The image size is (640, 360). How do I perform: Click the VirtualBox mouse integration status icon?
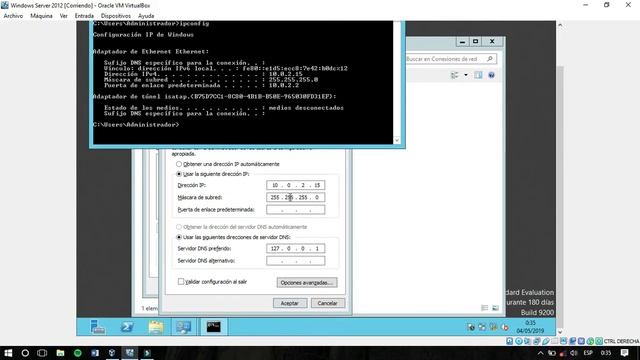[590, 341]
